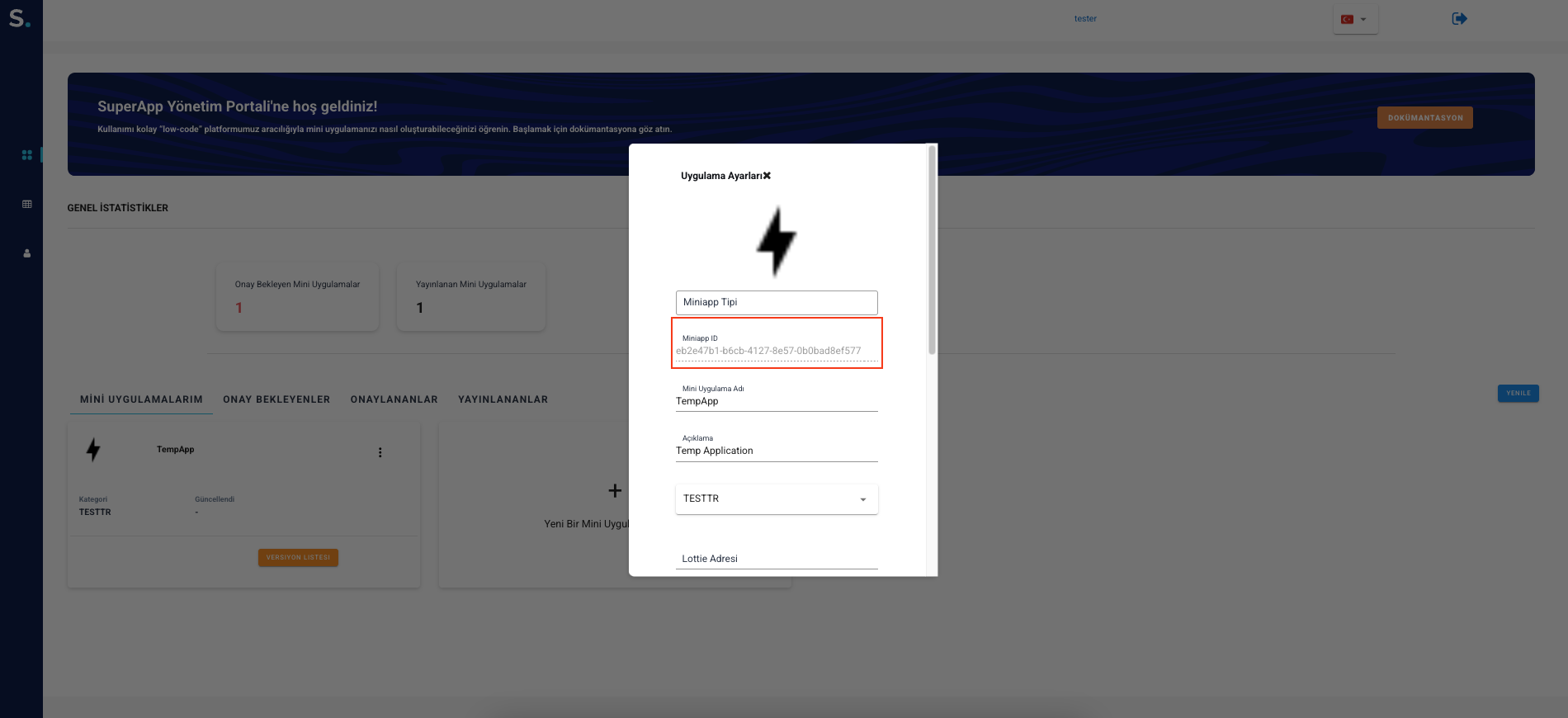Click the lightning bolt app image in dialog
1568x718 pixels.
776,241
